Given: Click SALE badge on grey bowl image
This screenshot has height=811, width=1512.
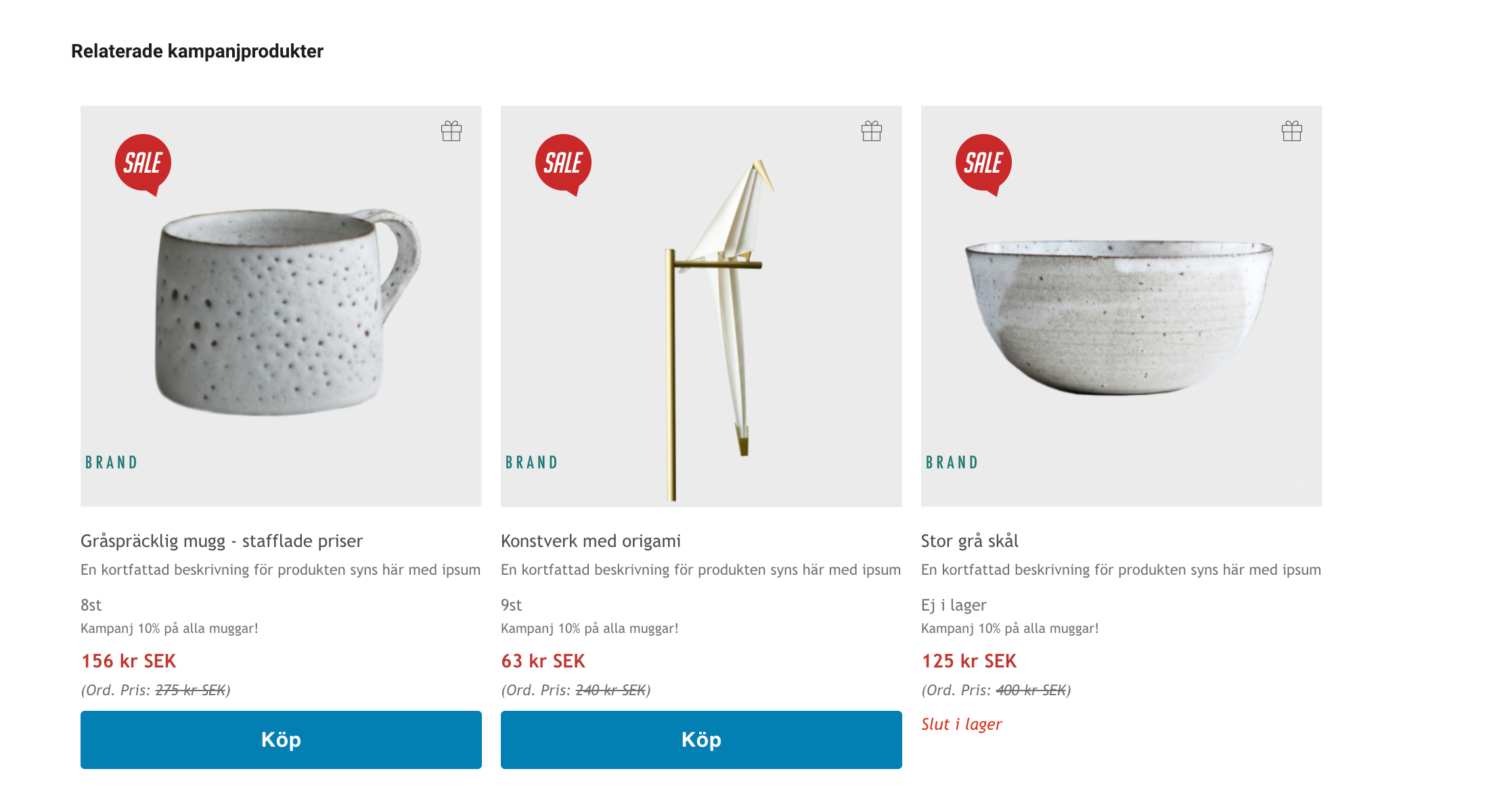Looking at the screenshot, I should (x=983, y=165).
